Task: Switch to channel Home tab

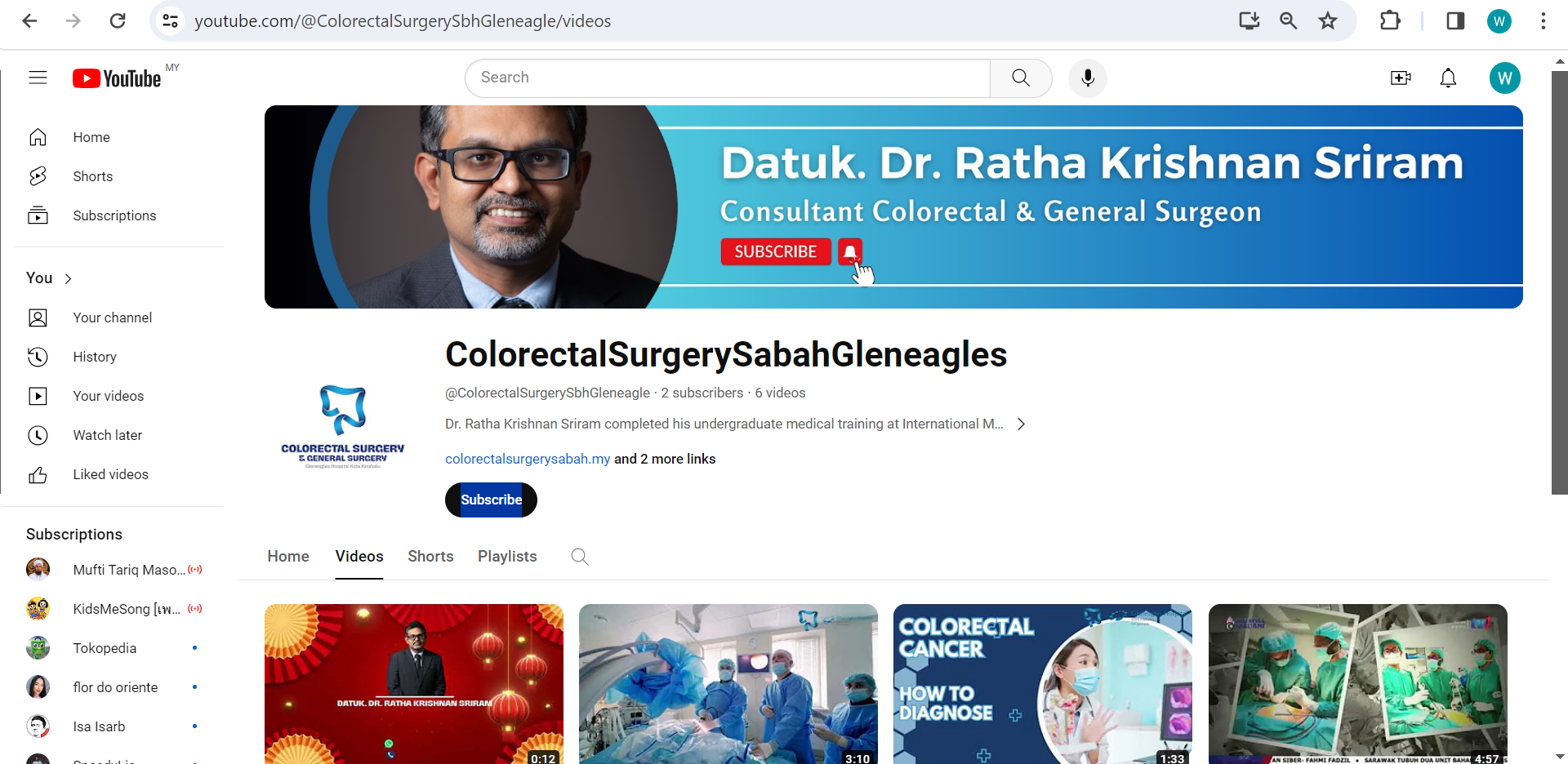Action: tap(288, 556)
